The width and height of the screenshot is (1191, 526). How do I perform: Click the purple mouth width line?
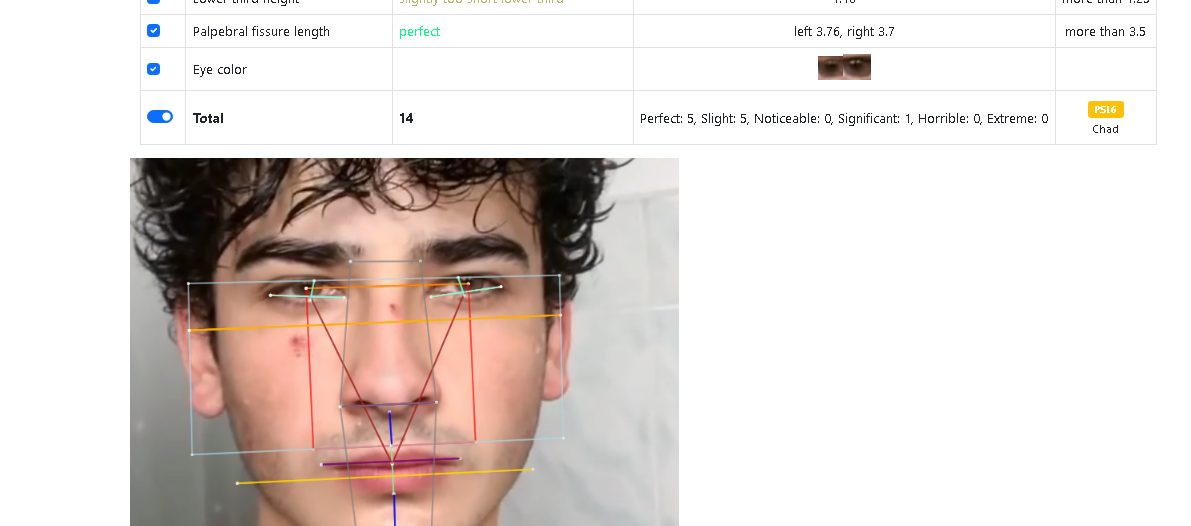390,461
